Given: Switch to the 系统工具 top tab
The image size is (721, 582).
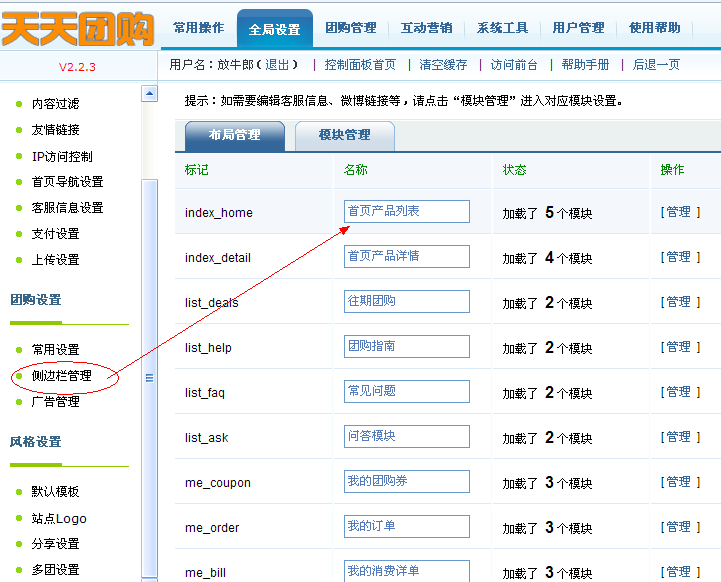Looking at the screenshot, I should 502,29.
